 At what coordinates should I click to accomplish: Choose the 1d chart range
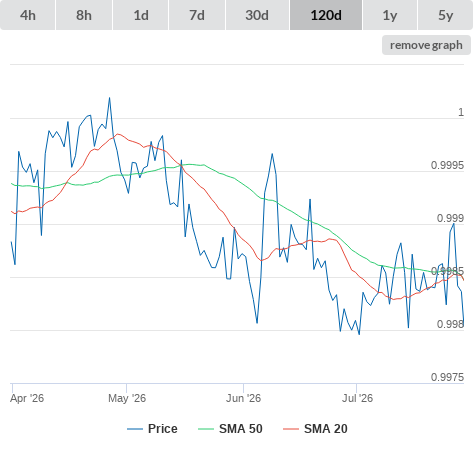pyautogui.click(x=141, y=15)
